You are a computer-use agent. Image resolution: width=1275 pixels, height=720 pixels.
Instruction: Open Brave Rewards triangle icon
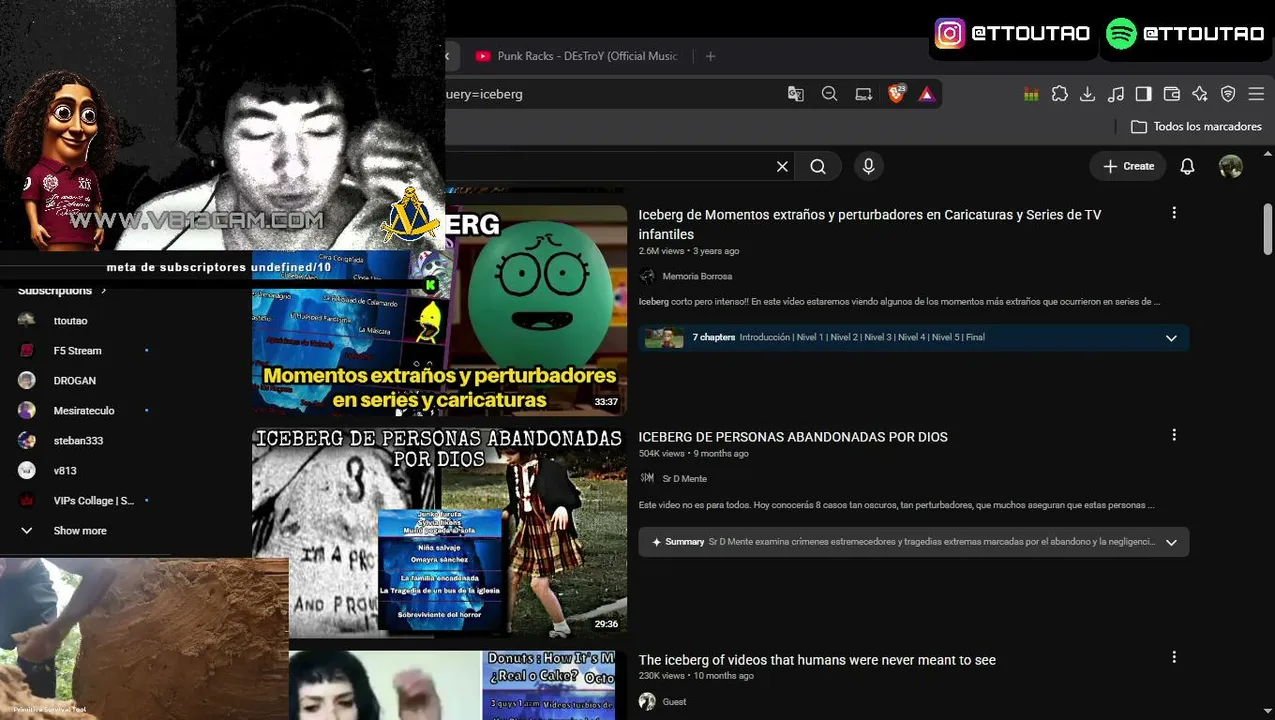pos(927,94)
